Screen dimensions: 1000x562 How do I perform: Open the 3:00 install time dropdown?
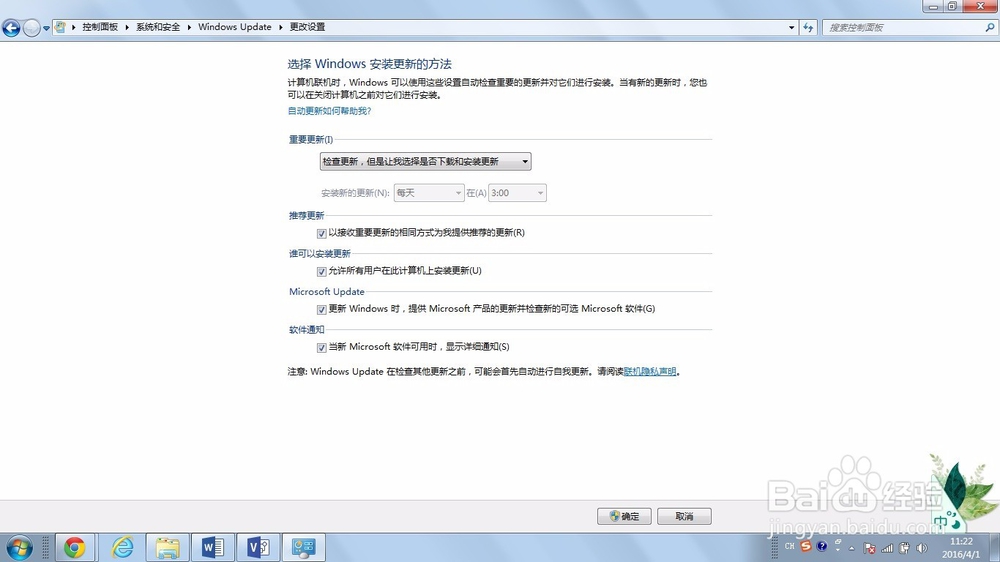(x=517, y=193)
